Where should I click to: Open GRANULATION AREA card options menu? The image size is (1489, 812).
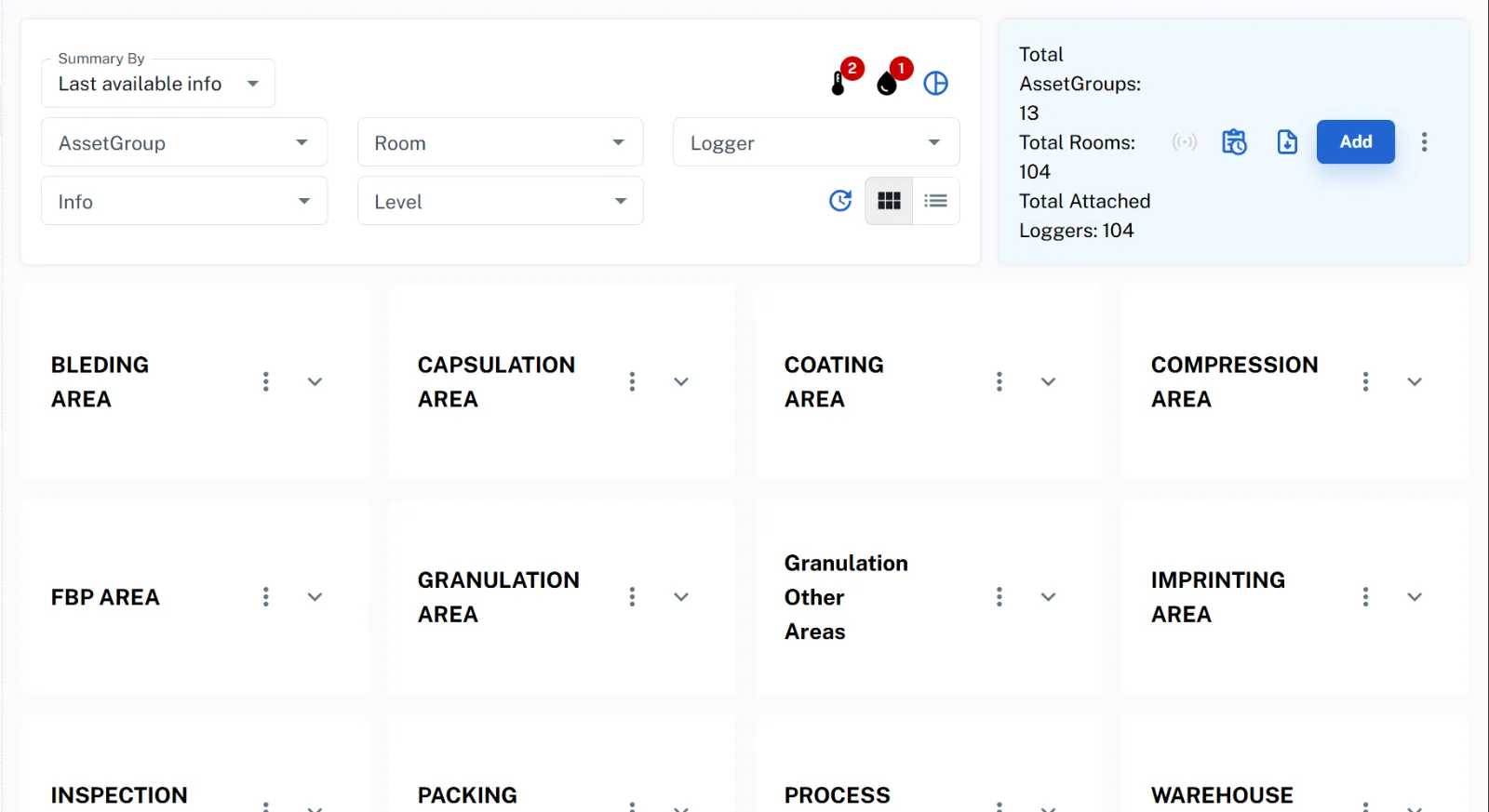coord(633,596)
